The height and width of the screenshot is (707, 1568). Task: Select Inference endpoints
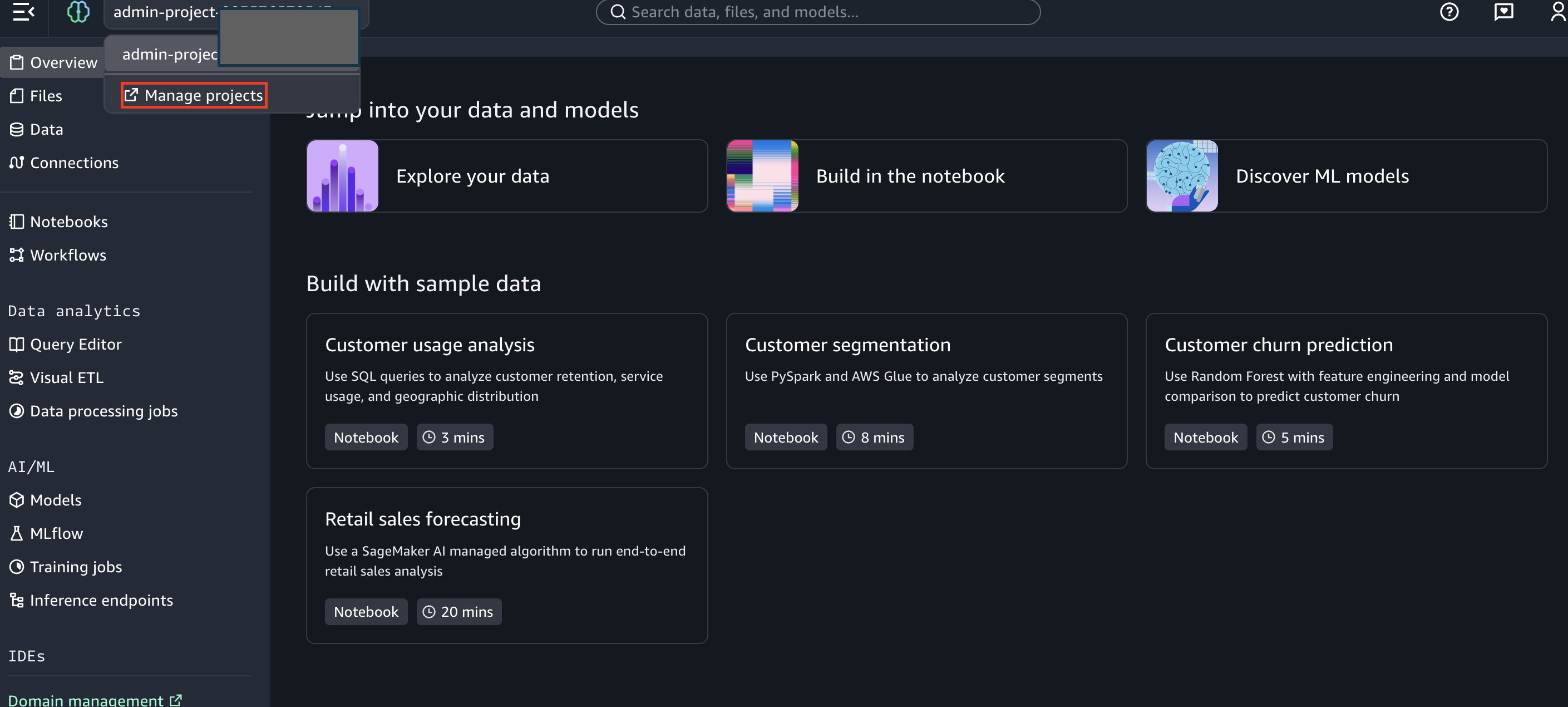click(102, 600)
